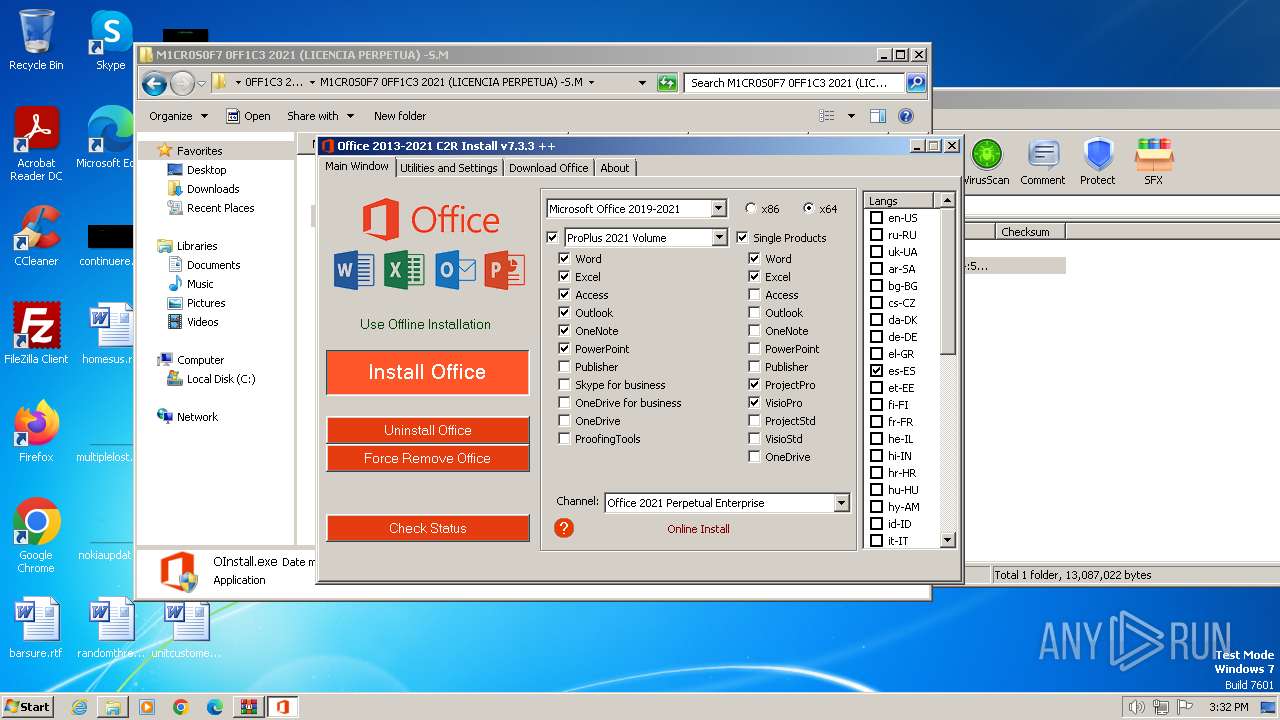Click the Checksum column header in WinRAR

(x=1031, y=231)
